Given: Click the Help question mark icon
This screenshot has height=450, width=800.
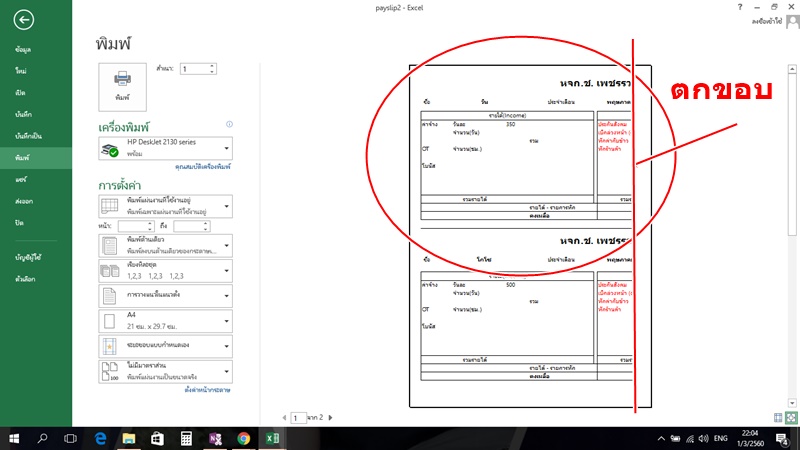Looking at the screenshot, I should coord(740,7).
